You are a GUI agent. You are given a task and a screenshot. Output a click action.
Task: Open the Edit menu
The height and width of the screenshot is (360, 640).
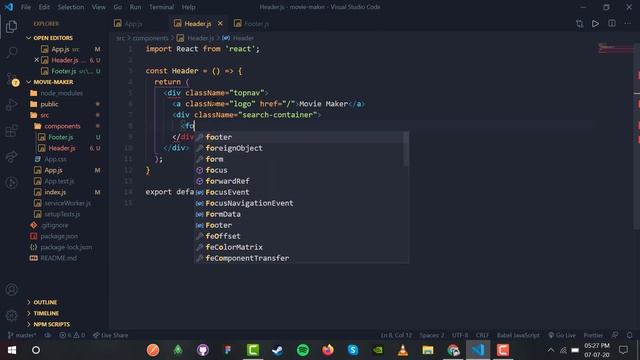coord(44,7)
